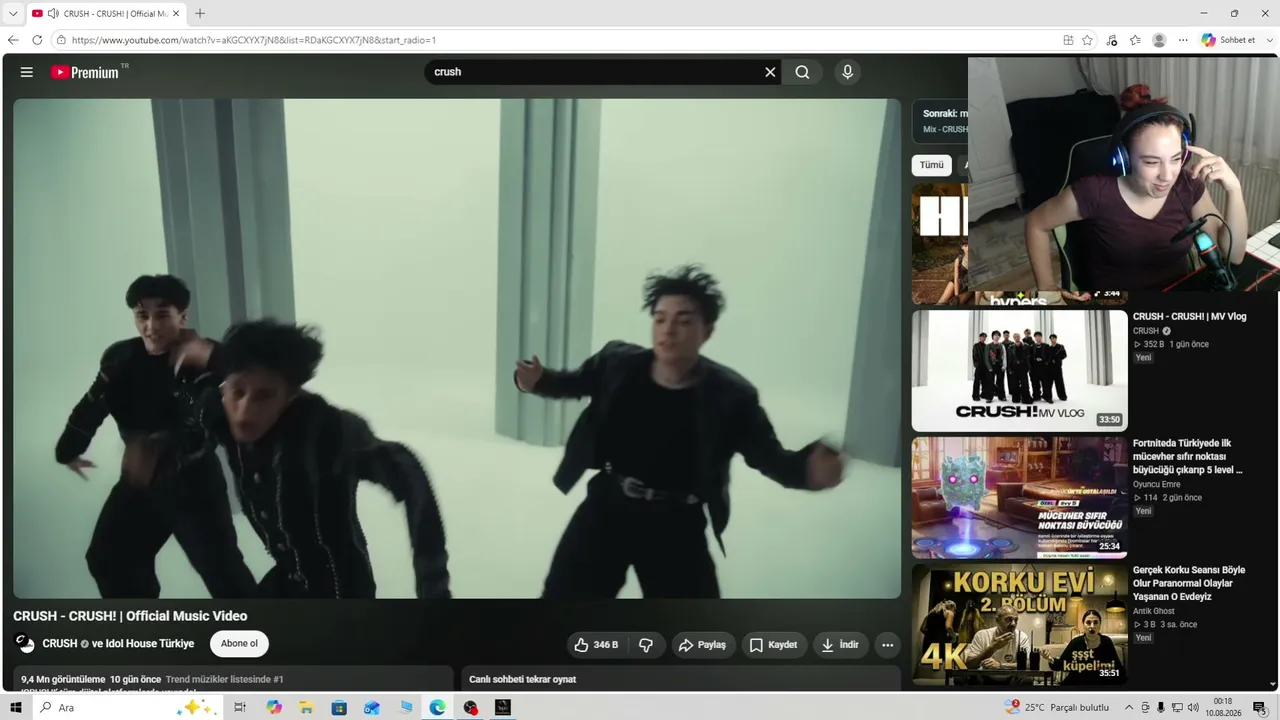Click the magnifier search button
The height and width of the screenshot is (720, 1280).
tap(802, 72)
